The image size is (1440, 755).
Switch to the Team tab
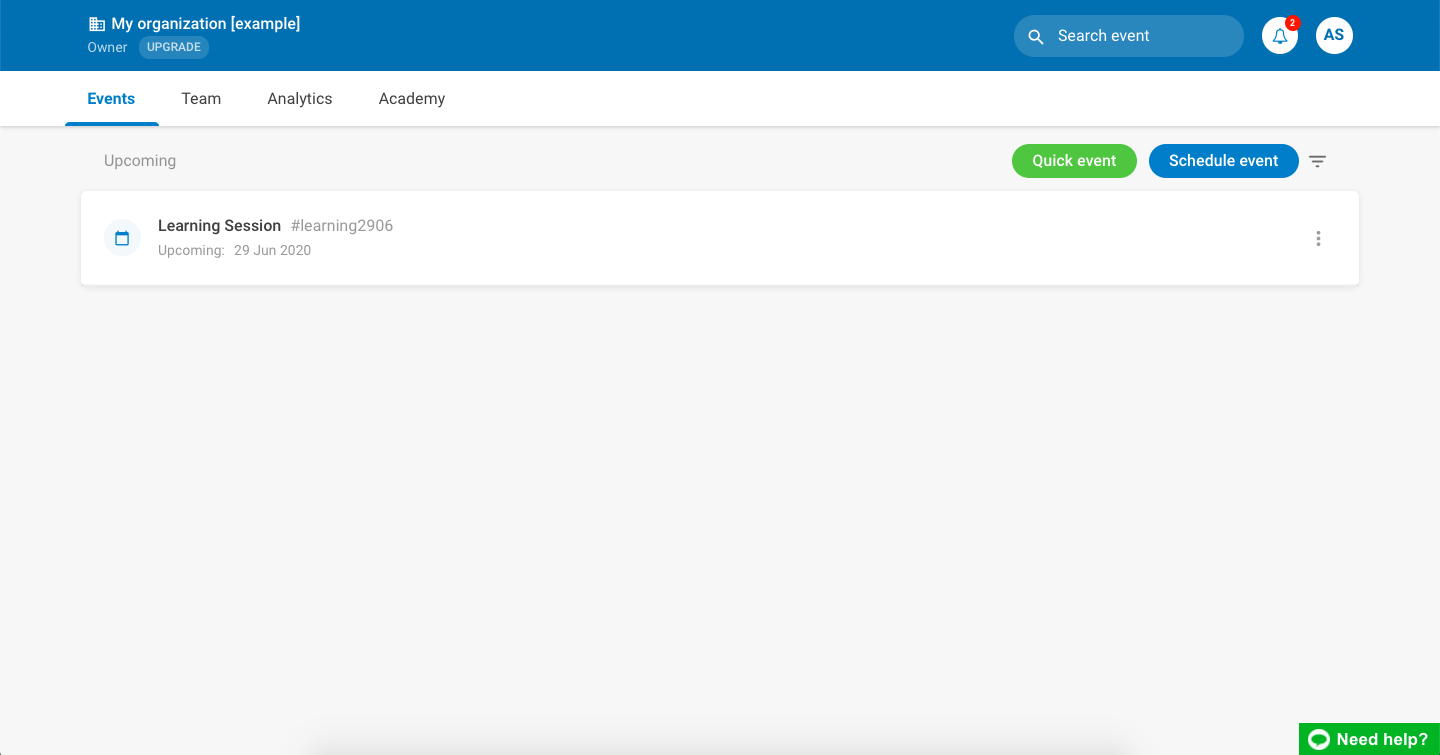[201, 99]
